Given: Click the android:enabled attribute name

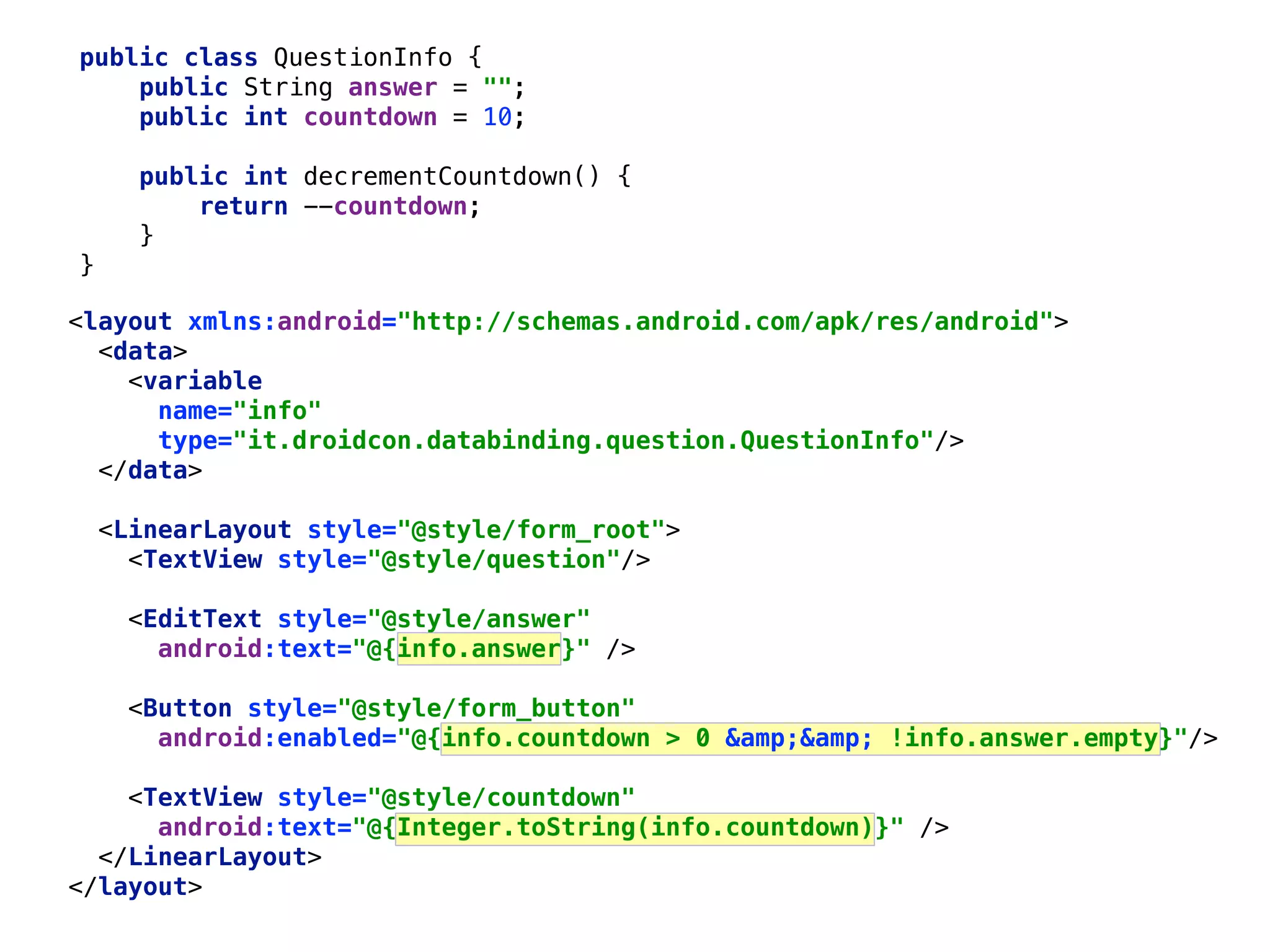Looking at the screenshot, I should [x=270, y=738].
